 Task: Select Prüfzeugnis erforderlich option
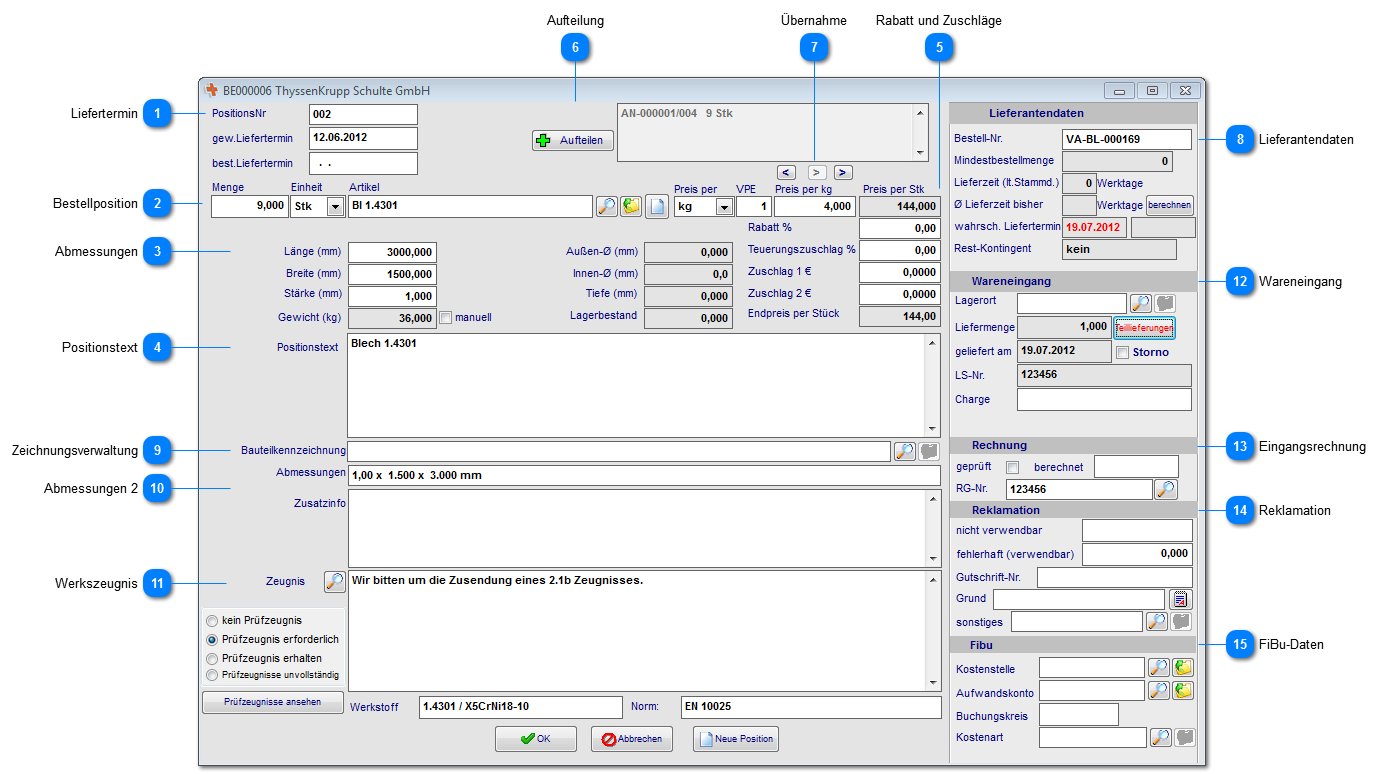(x=211, y=639)
